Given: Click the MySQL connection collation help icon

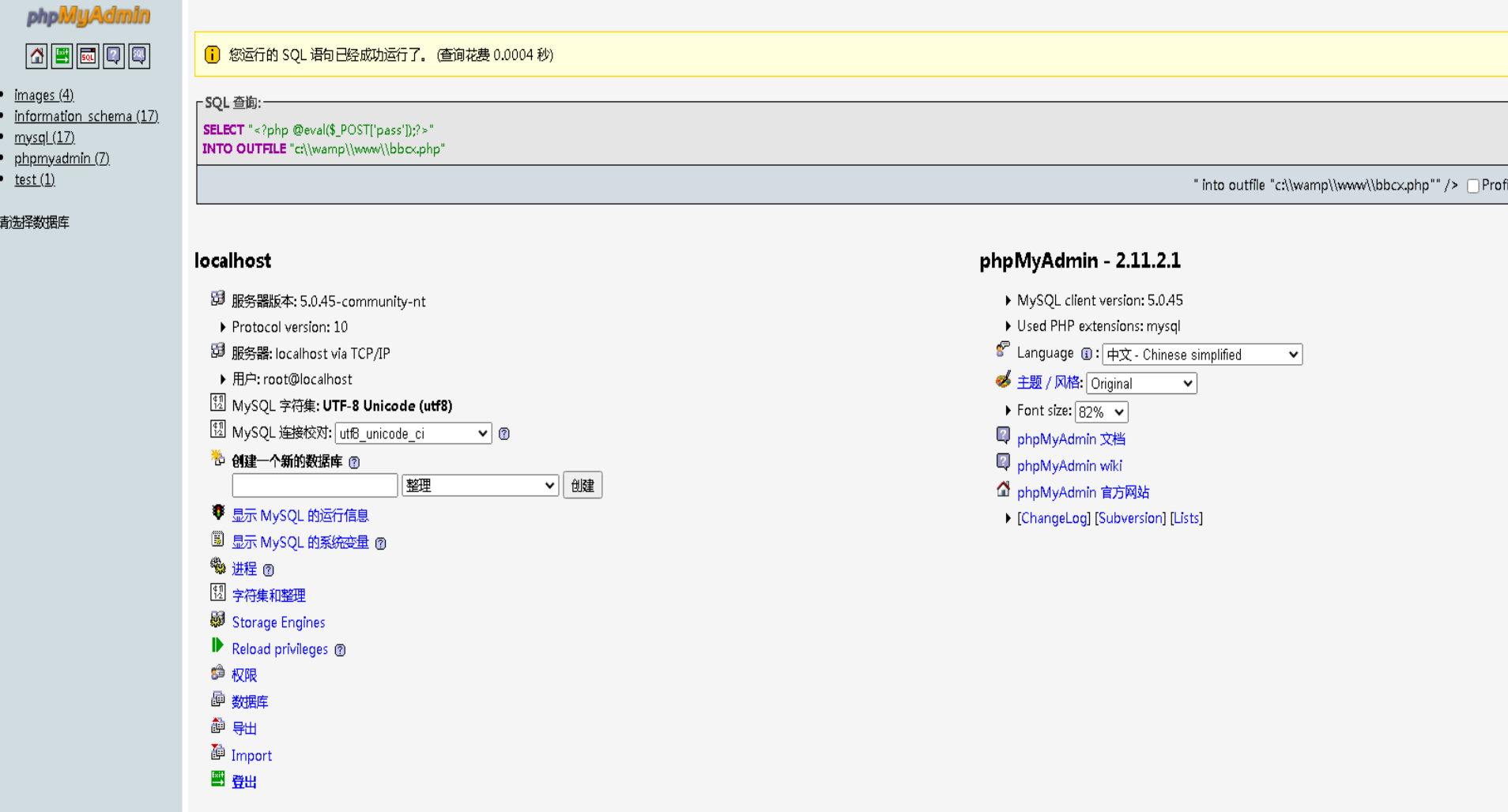Looking at the screenshot, I should pos(504,434).
